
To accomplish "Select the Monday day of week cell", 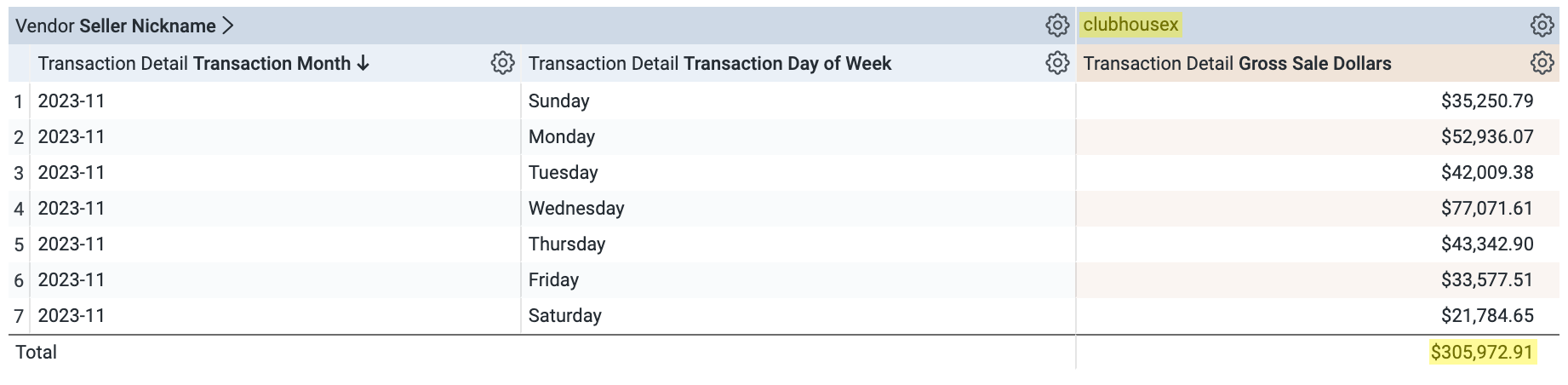I will click(561, 136).
